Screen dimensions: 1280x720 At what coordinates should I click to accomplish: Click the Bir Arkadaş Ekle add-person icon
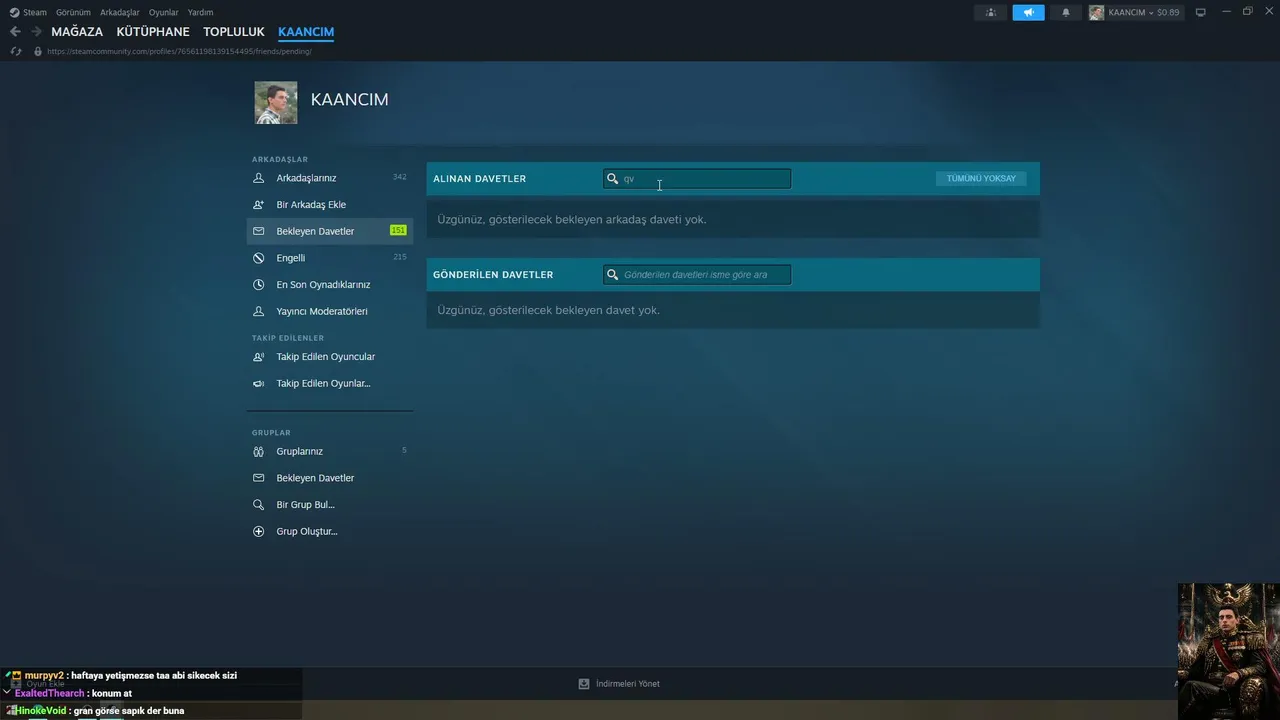coord(259,204)
